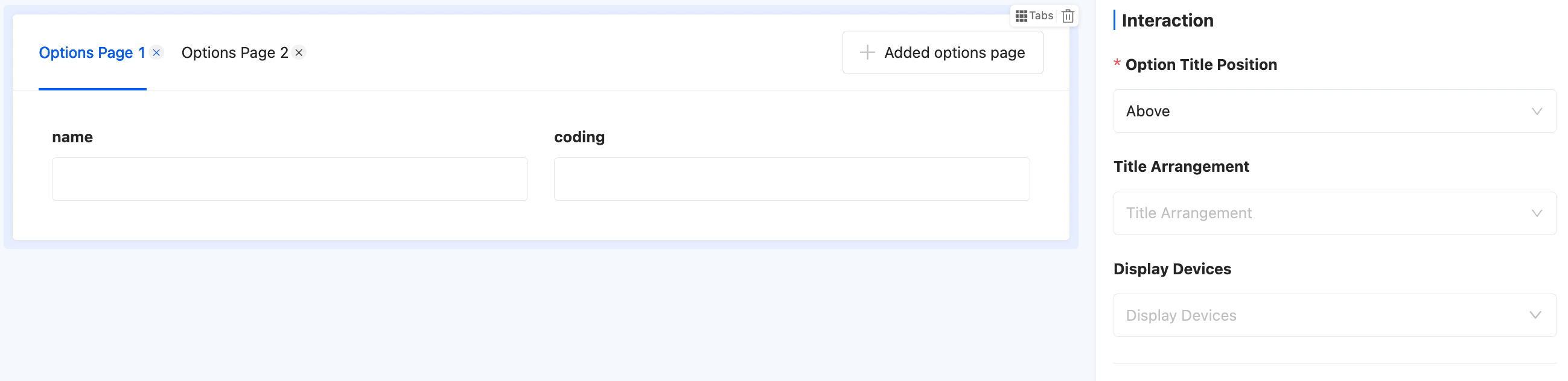Screen dimensions: 1568x381
Task: Click the name field label
Action: [72, 137]
